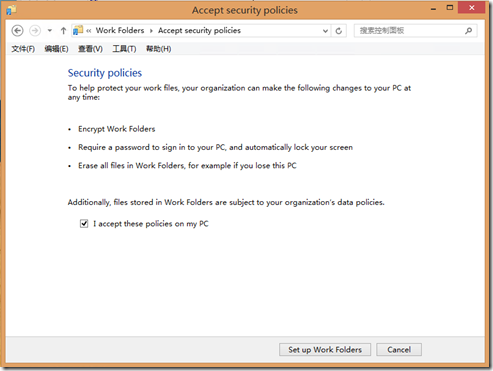
Task: Expand the breadcrumb overflow chevrons
Action: (x=89, y=31)
